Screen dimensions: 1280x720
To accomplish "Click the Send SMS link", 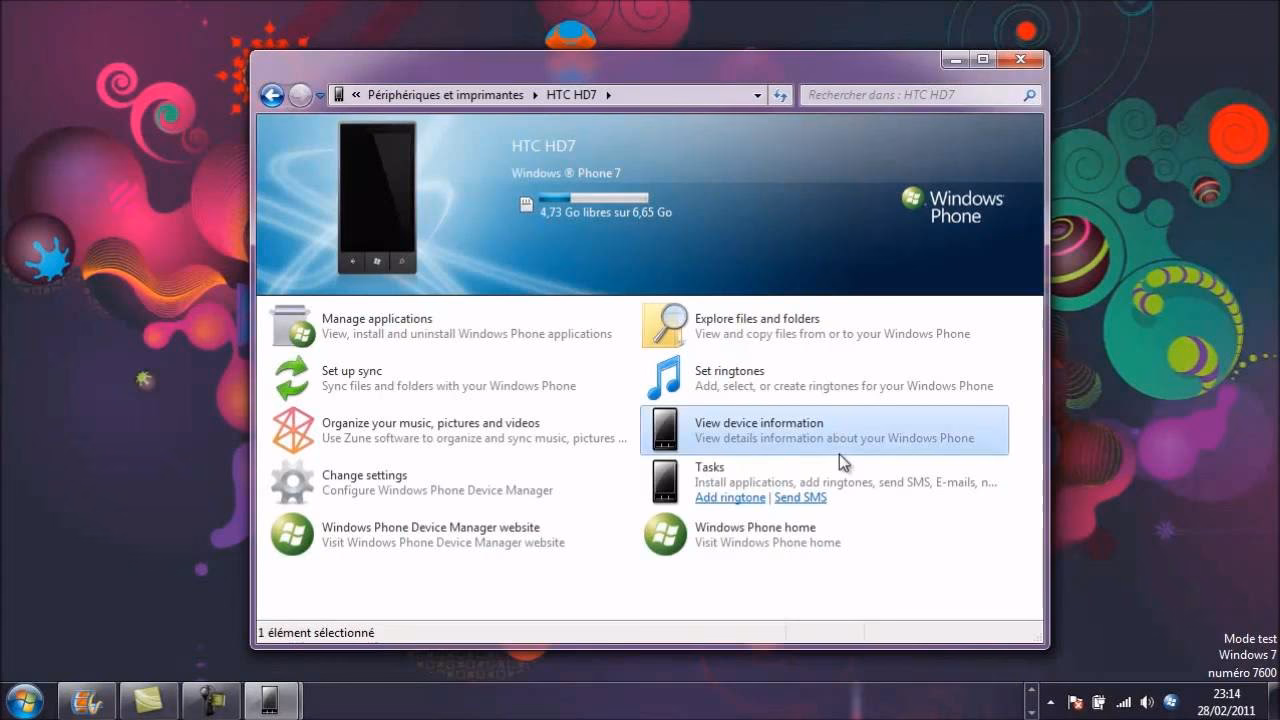I will [800, 497].
